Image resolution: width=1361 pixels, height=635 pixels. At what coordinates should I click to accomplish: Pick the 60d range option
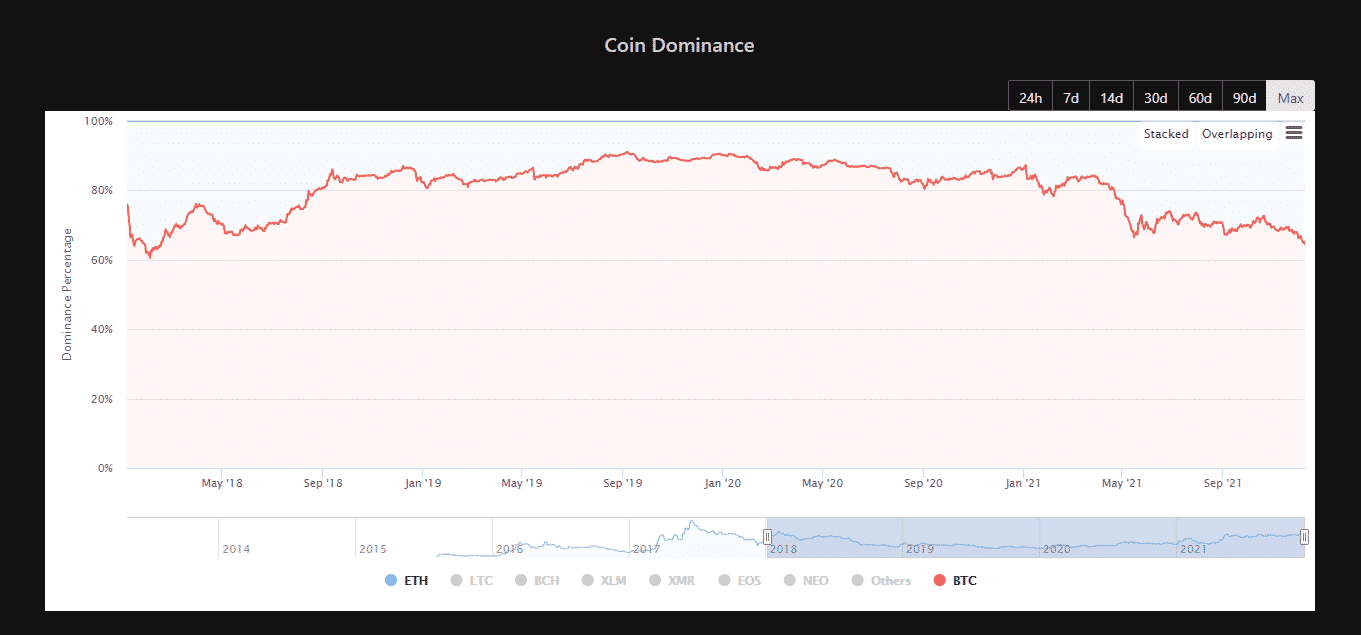pyautogui.click(x=1200, y=98)
